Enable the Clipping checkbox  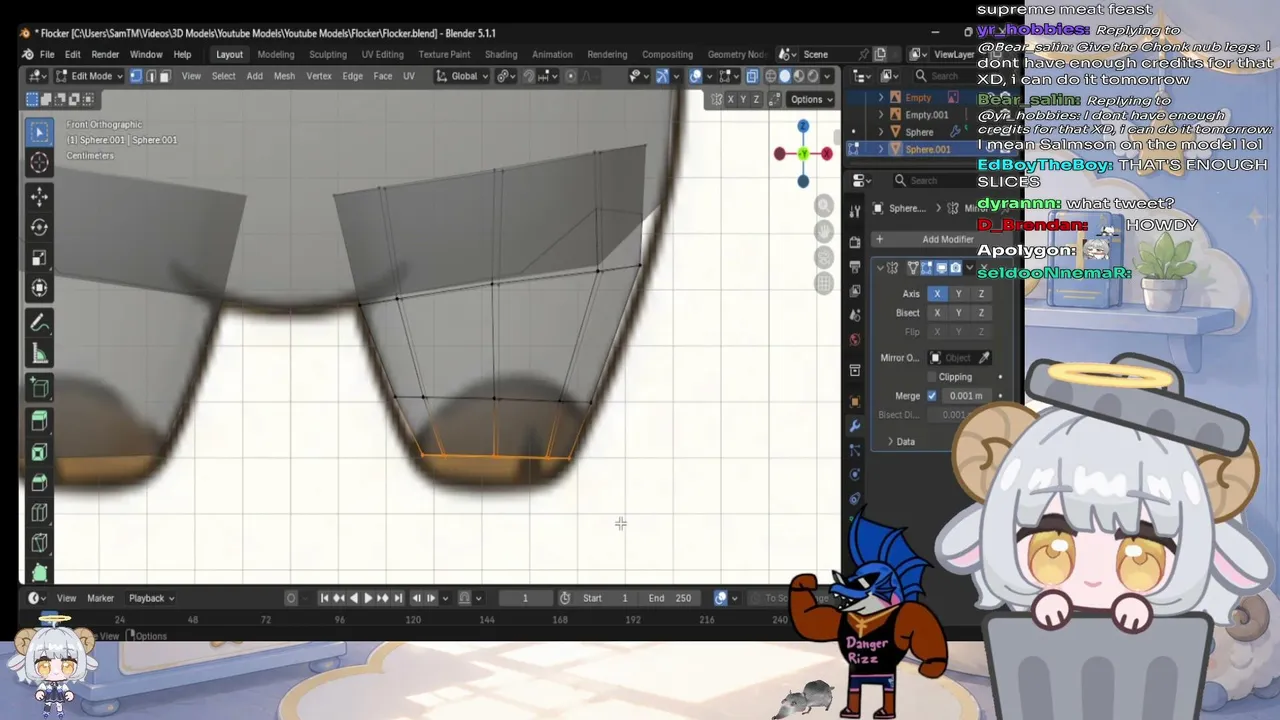point(932,377)
